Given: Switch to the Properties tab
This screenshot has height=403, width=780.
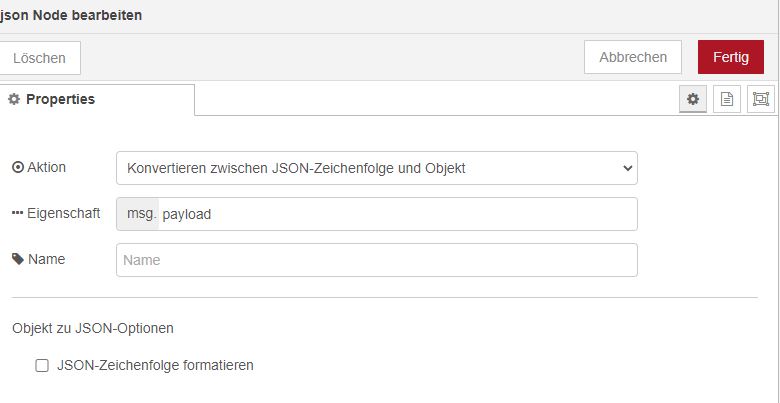Looking at the screenshot, I should click(60, 99).
